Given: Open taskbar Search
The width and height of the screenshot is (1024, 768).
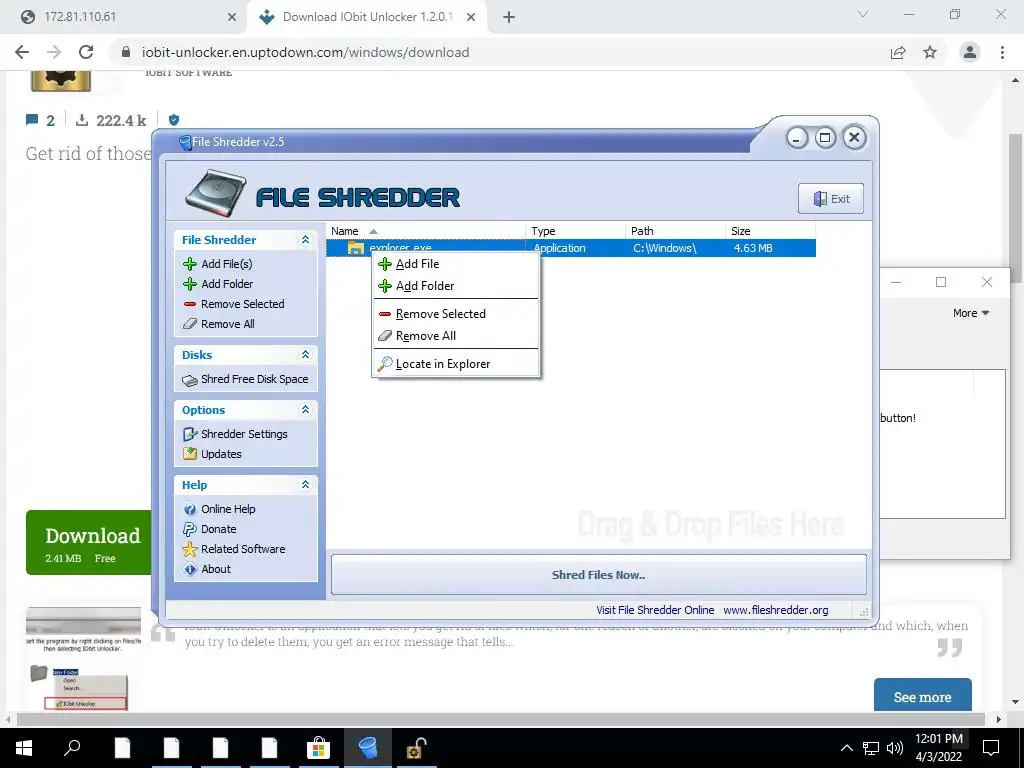Looking at the screenshot, I should pos(72,748).
